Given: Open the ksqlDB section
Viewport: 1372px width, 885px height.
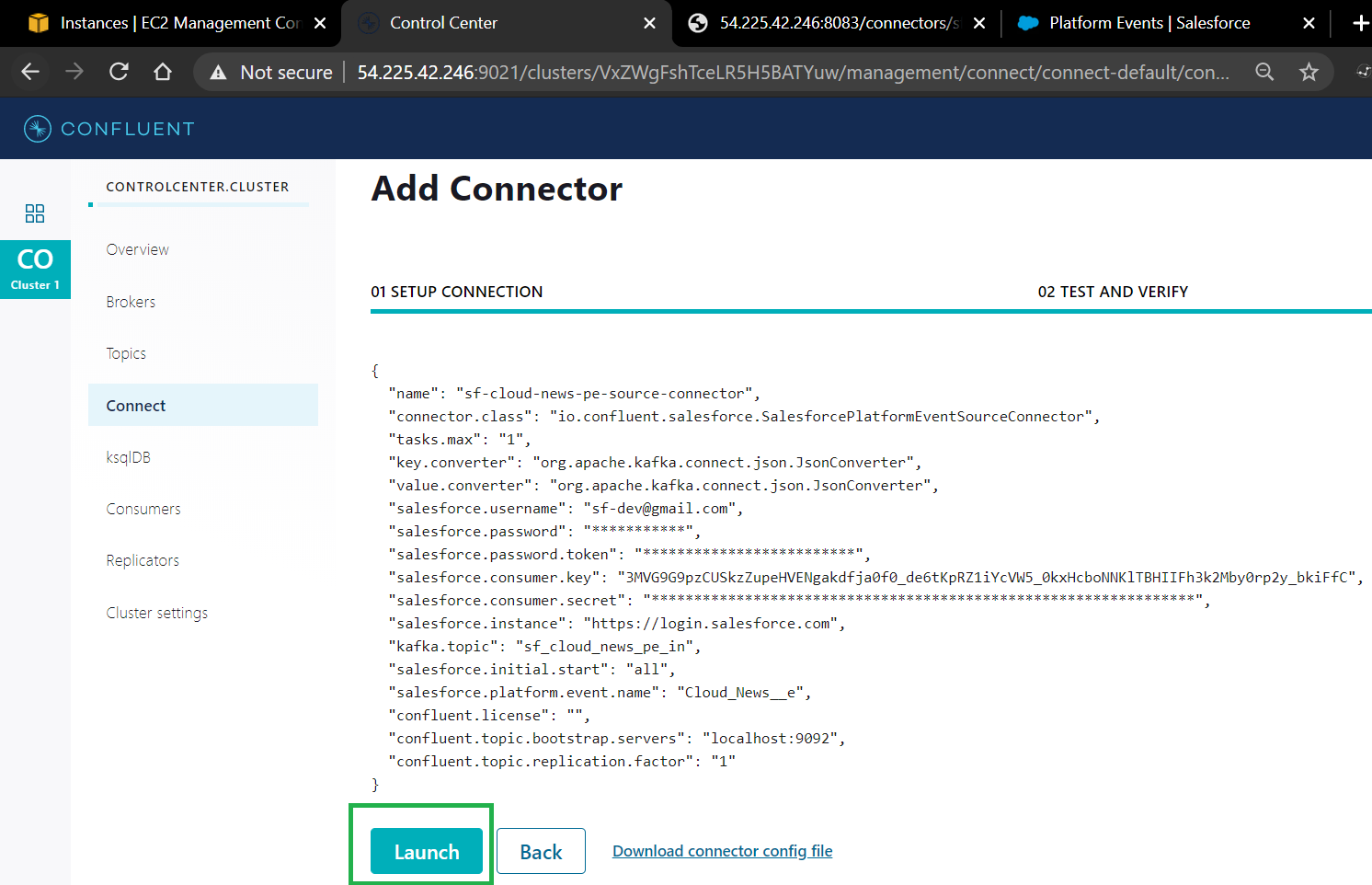Looking at the screenshot, I should coord(128,457).
